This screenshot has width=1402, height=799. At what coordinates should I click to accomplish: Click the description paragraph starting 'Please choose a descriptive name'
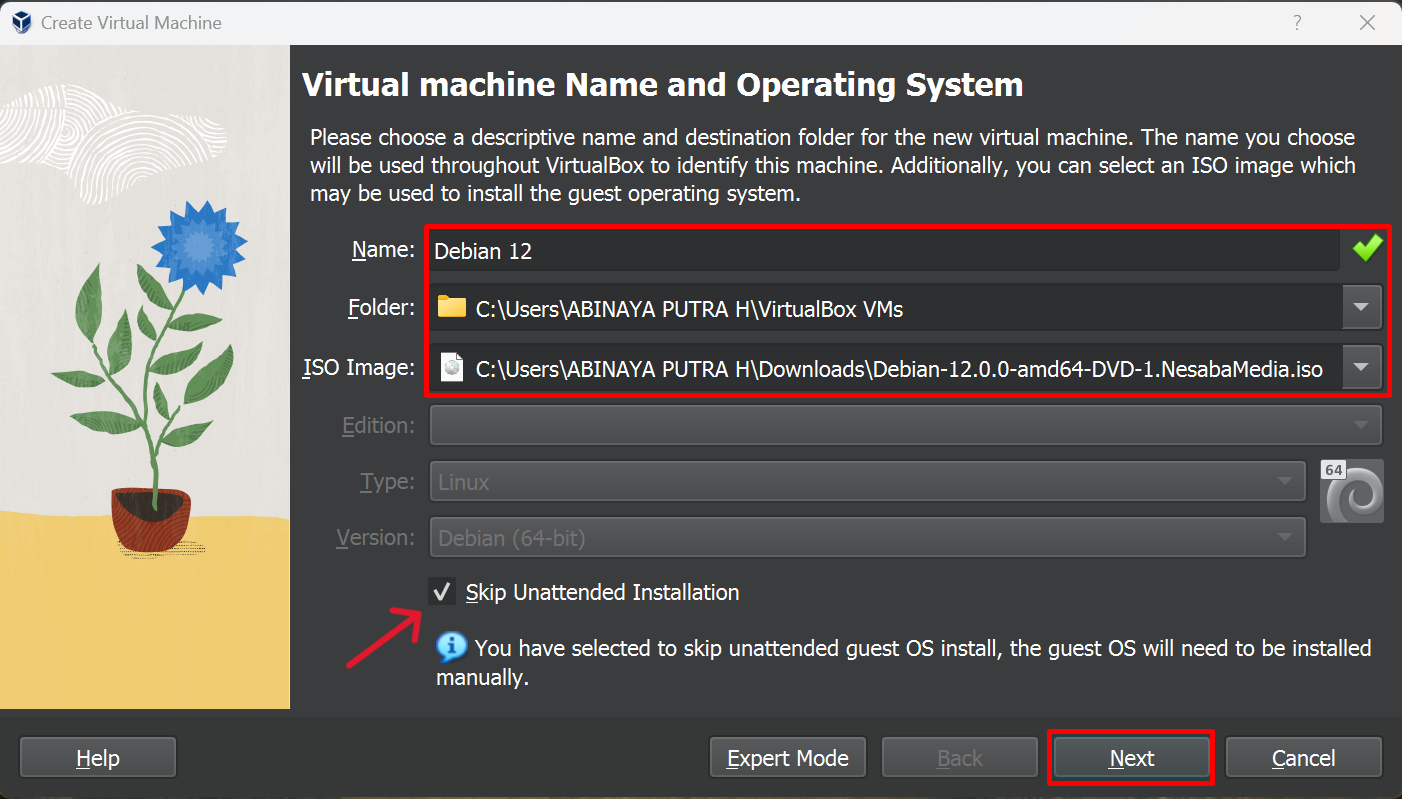coord(832,165)
